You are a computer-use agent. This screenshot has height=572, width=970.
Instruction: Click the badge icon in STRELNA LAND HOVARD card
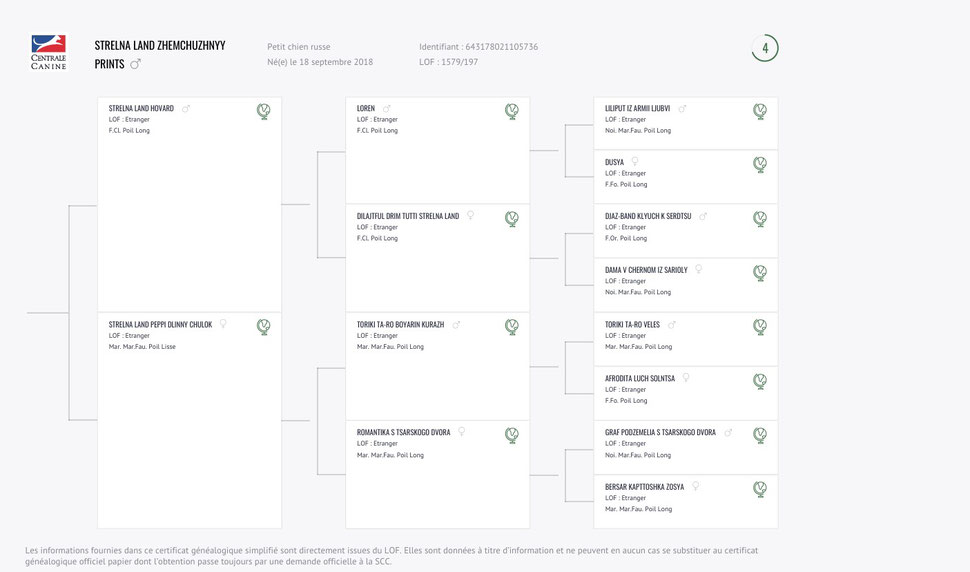[264, 111]
